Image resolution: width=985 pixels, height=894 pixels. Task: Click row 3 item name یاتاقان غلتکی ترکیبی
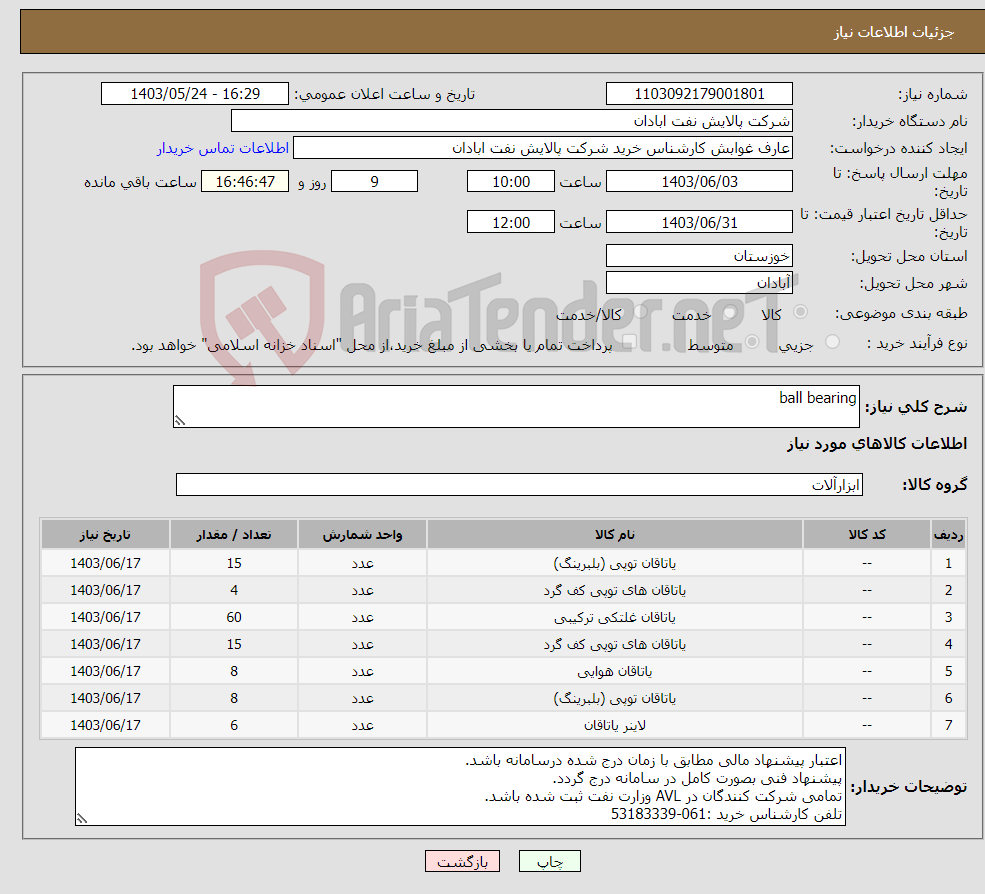point(614,617)
